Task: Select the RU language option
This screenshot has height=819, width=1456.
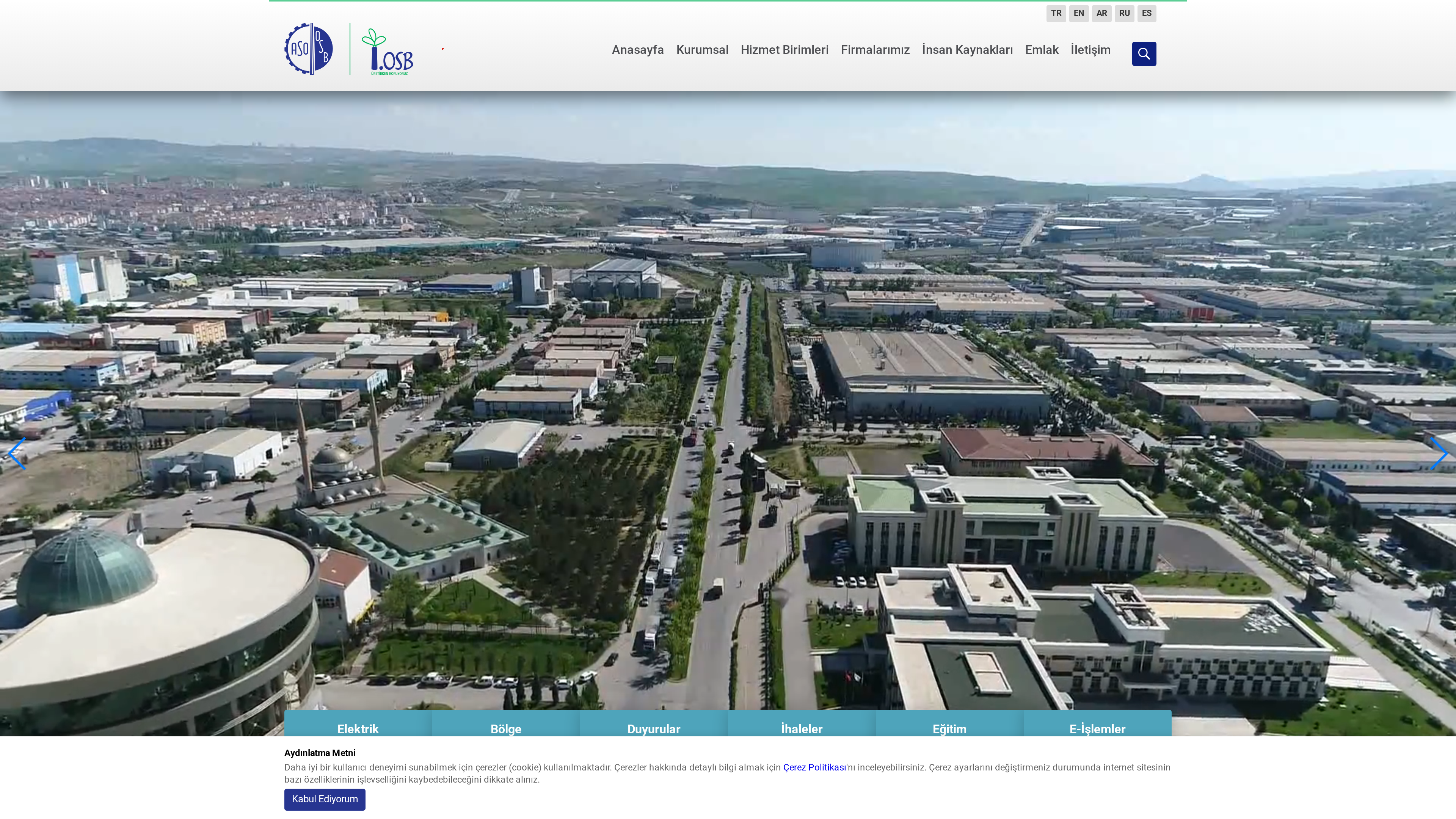Action: coord(1123,13)
